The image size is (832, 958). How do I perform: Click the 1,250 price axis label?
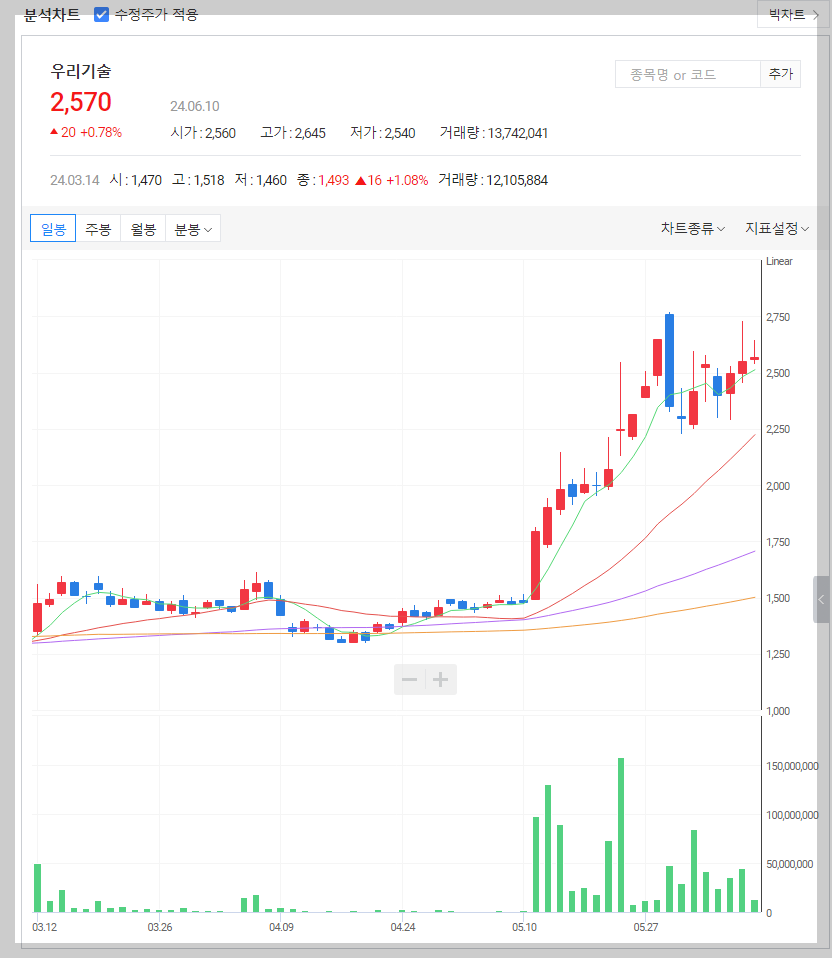pyautogui.click(x=778, y=654)
